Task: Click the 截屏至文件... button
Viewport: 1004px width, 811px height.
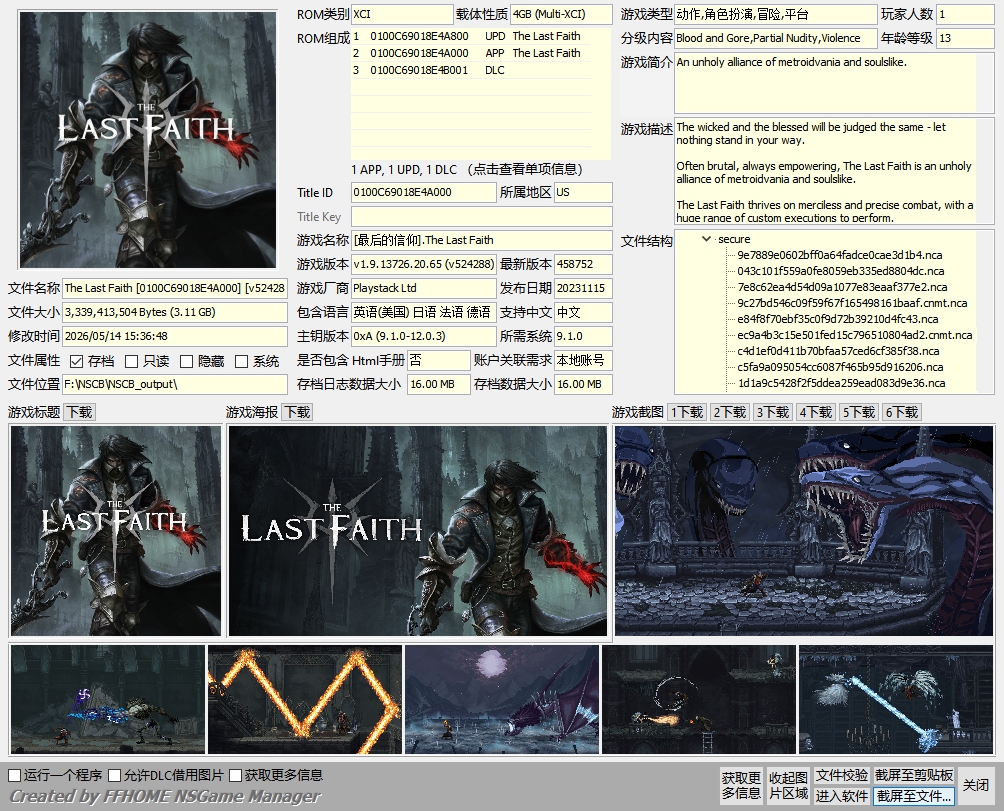Action: coord(914,796)
